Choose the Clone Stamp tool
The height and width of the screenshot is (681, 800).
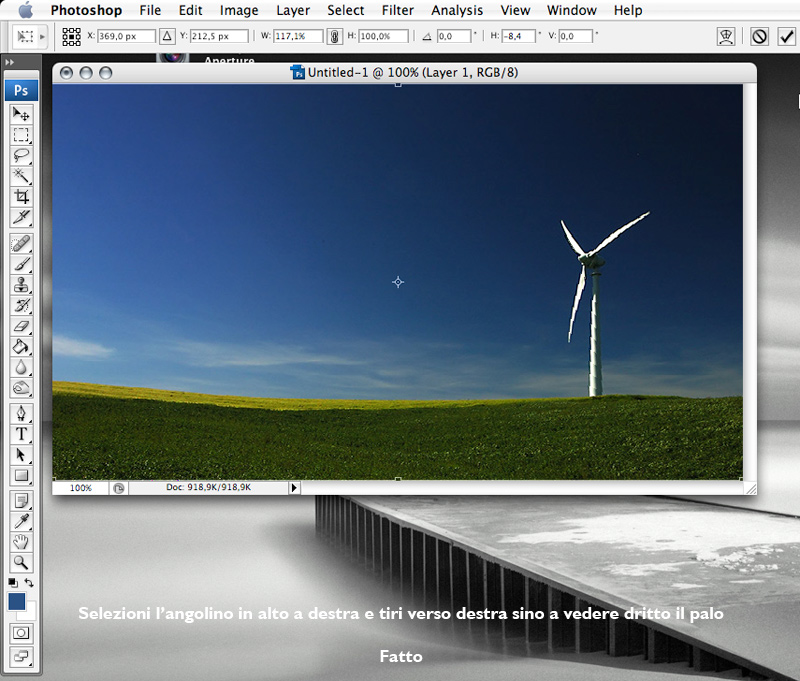click(x=21, y=284)
